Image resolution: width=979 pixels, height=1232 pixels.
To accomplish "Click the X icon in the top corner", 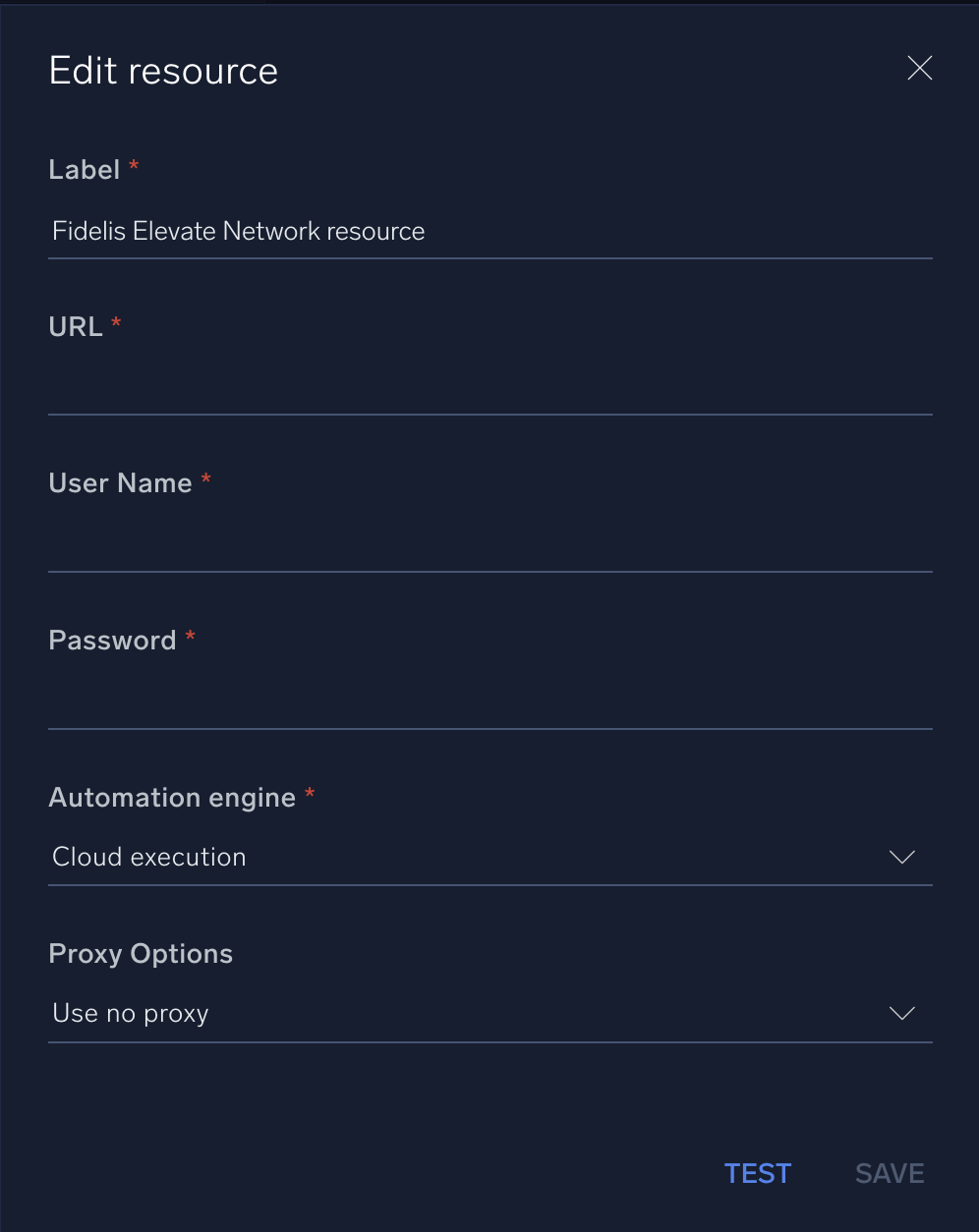I will pyautogui.click(x=919, y=68).
